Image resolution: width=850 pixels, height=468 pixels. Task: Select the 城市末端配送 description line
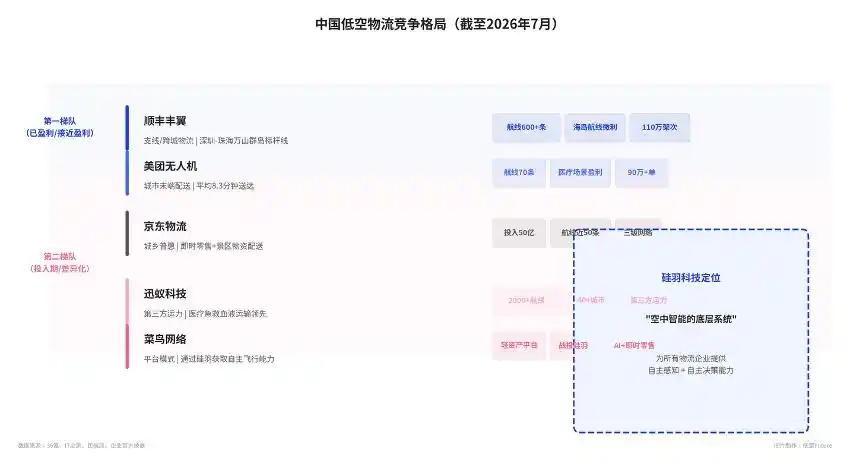(x=198, y=186)
